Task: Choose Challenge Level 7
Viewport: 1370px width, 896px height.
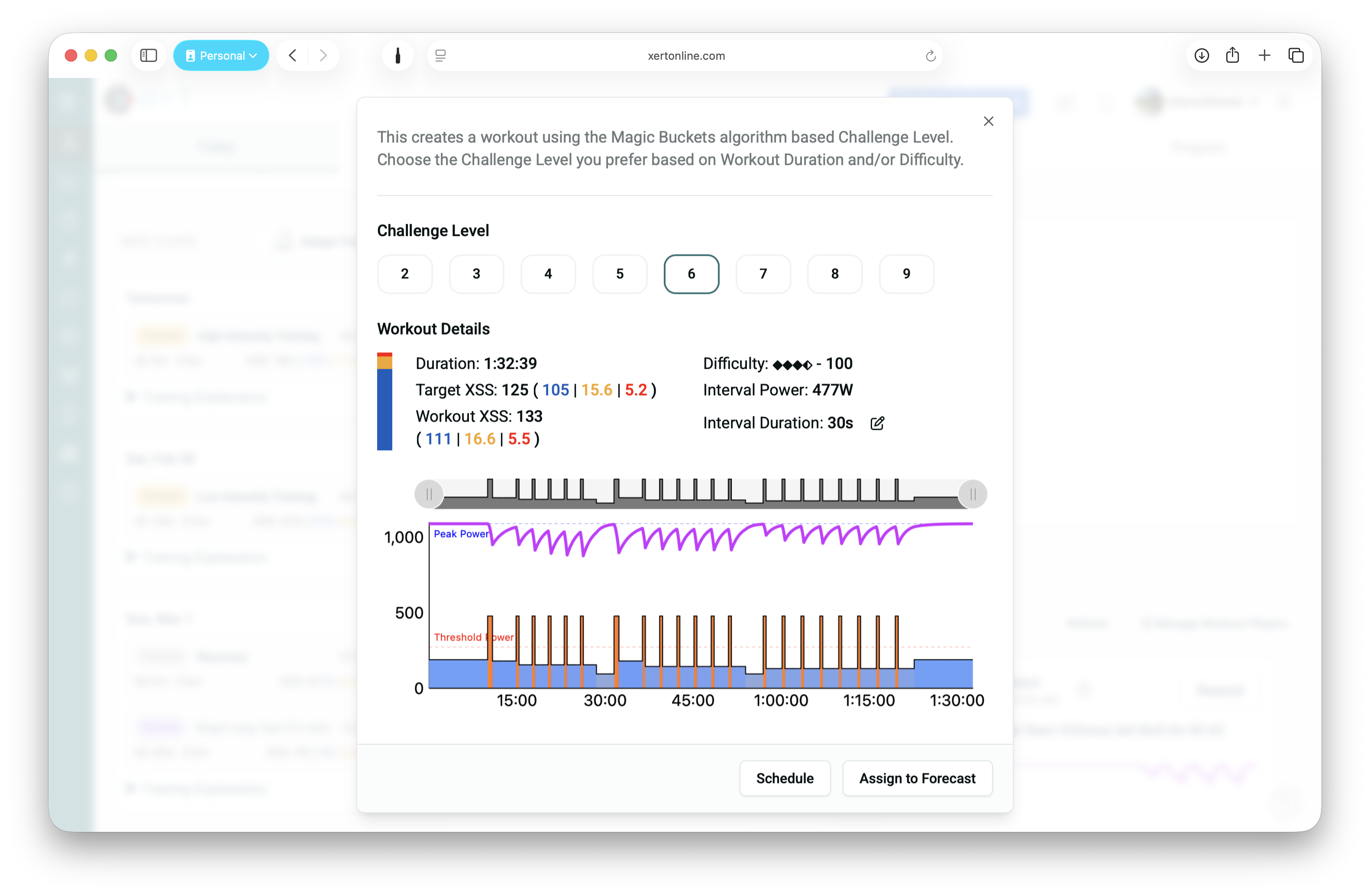Action: [x=763, y=274]
